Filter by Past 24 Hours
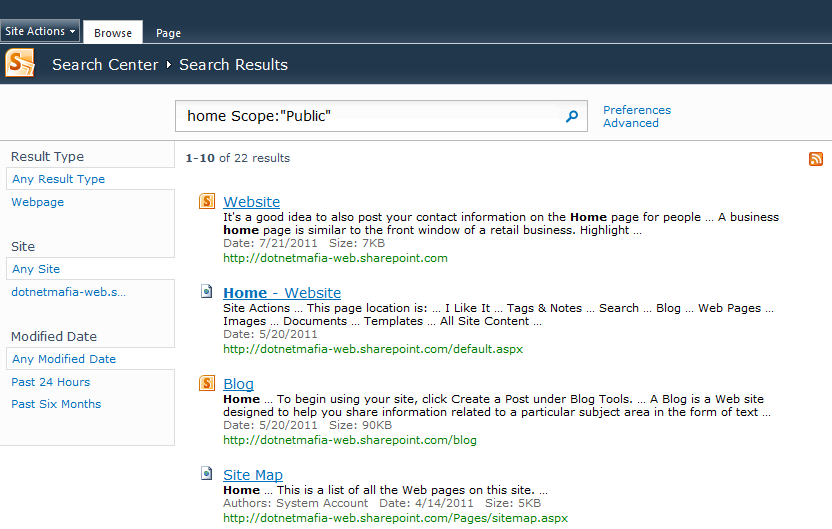Image resolution: width=832 pixels, height=529 pixels. tap(51, 382)
